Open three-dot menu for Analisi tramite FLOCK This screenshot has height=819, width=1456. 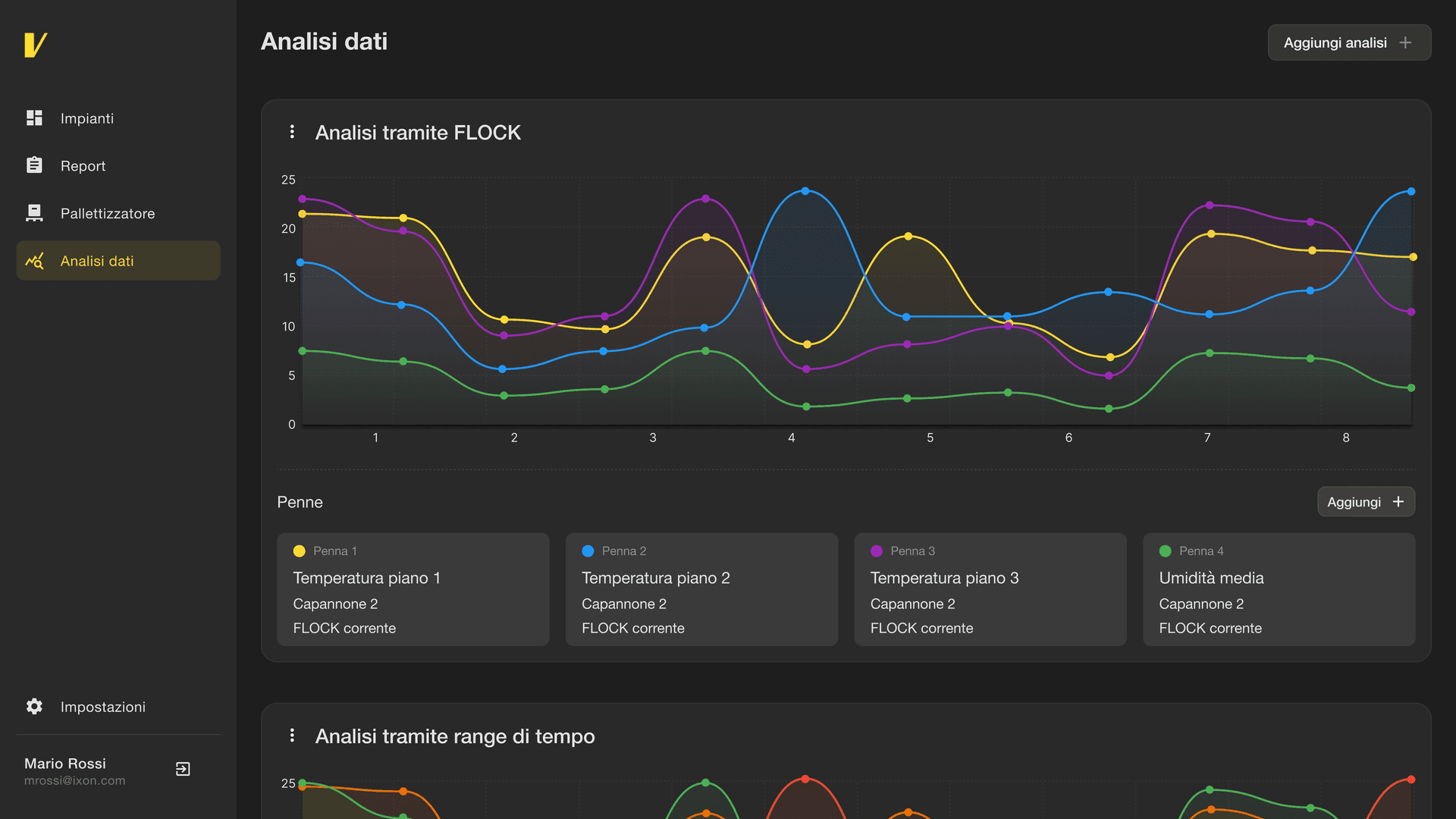pyautogui.click(x=292, y=132)
